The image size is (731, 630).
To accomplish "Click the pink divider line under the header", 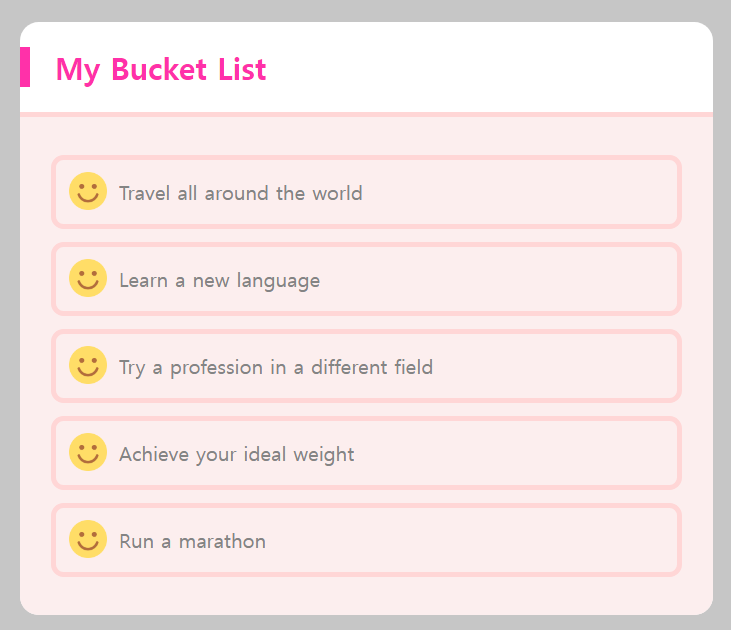I will pyautogui.click(x=366, y=114).
